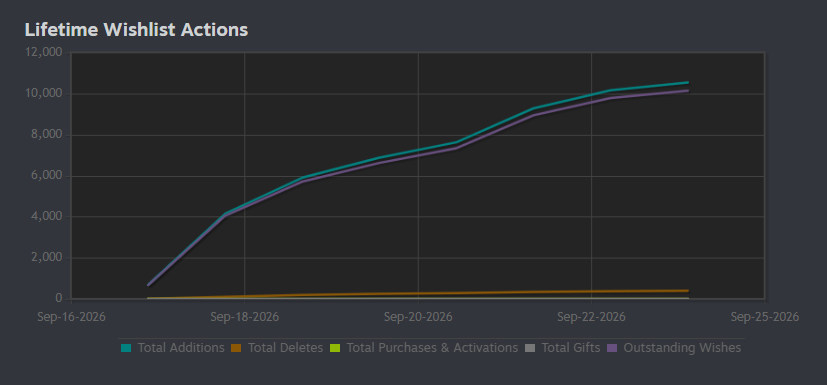Click the Sep-18-2026 axis date
827x385 pixels.
click(x=245, y=317)
